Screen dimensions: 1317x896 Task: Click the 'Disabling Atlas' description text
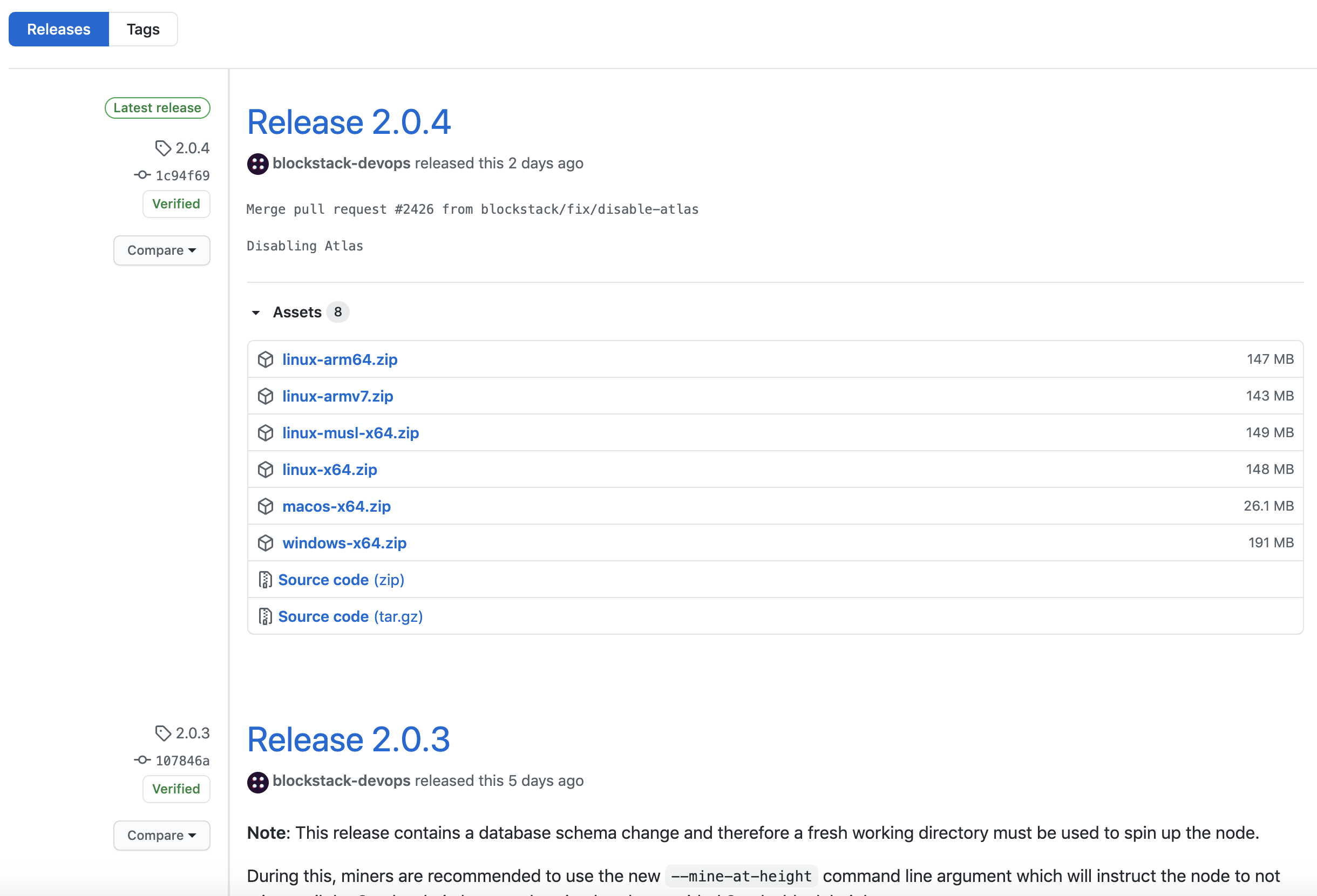click(305, 246)
